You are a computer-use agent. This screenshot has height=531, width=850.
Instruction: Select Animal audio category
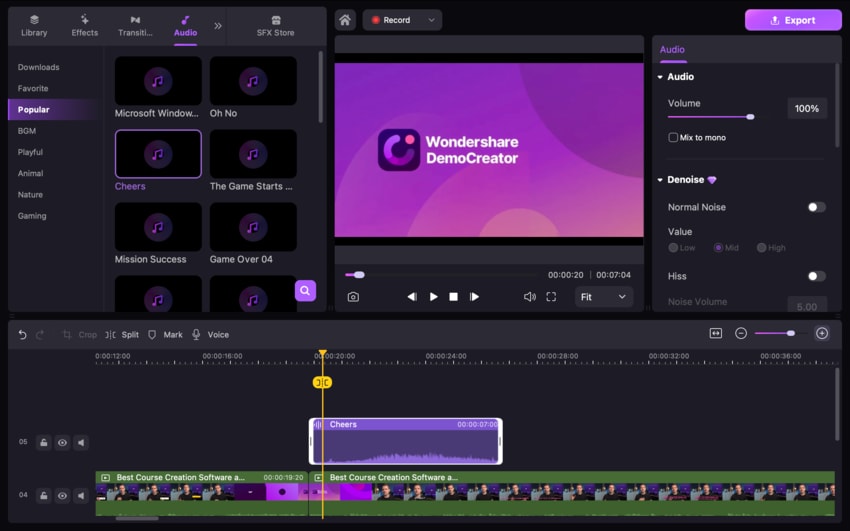point(30,173)
